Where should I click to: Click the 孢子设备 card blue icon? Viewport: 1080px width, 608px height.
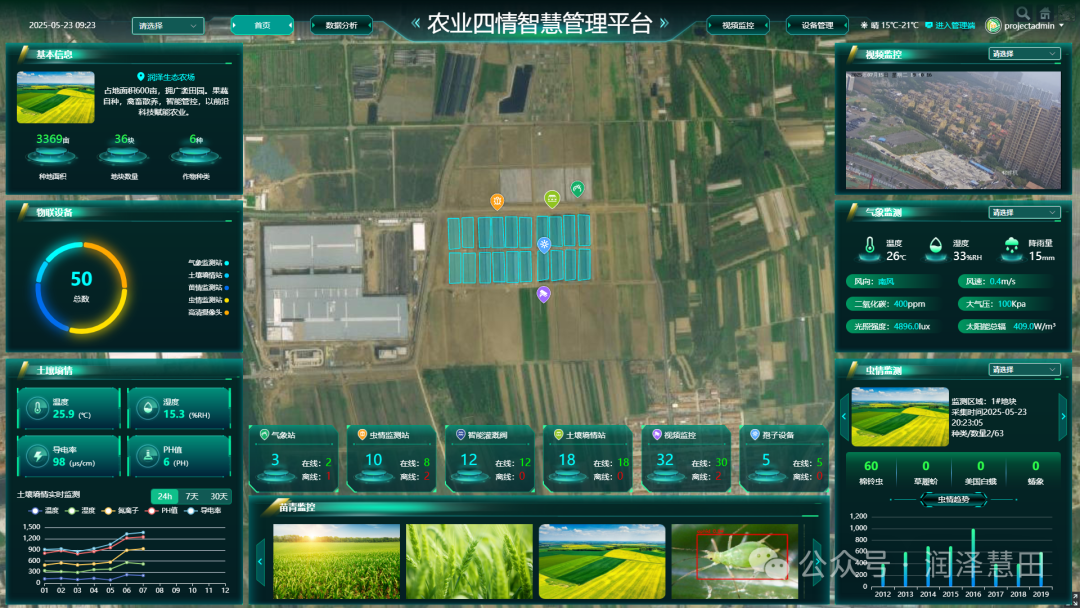tap(755, 434)
